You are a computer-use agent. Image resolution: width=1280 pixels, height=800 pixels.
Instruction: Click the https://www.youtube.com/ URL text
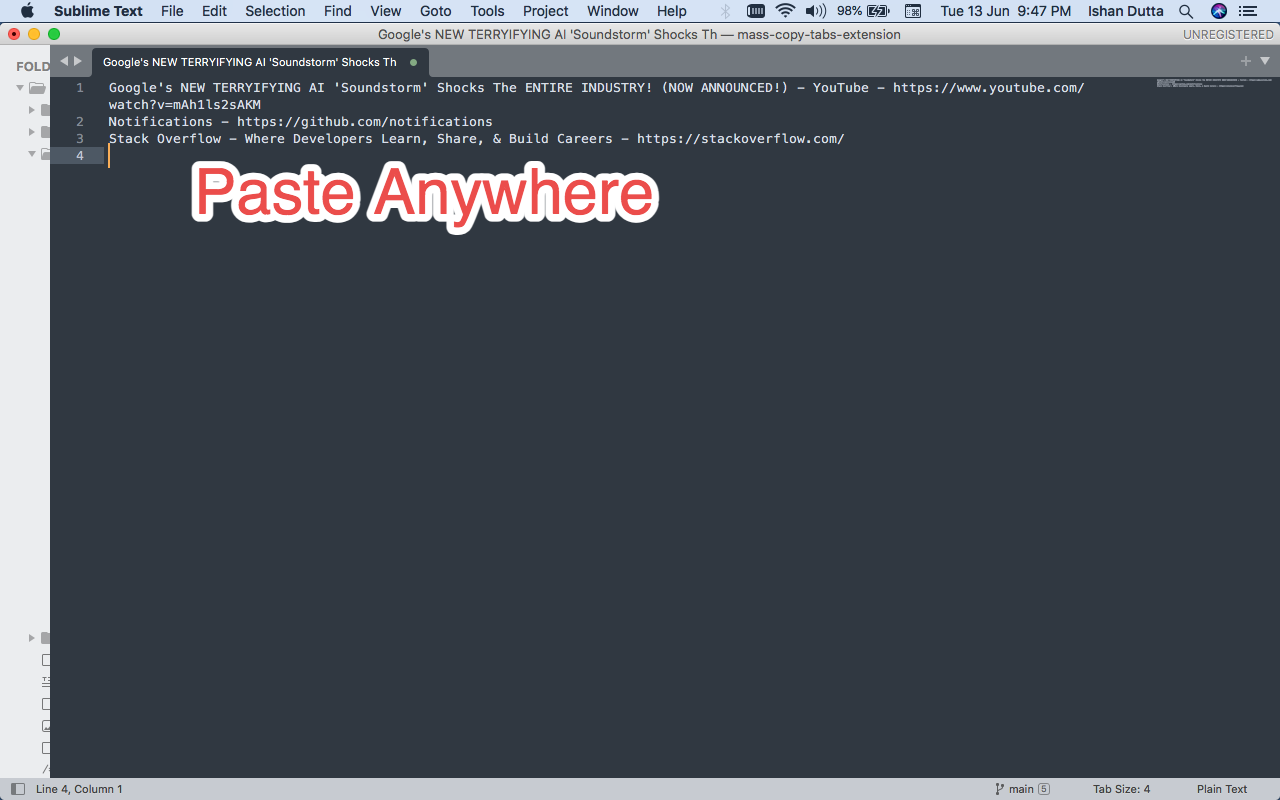[x=989, y=88]
